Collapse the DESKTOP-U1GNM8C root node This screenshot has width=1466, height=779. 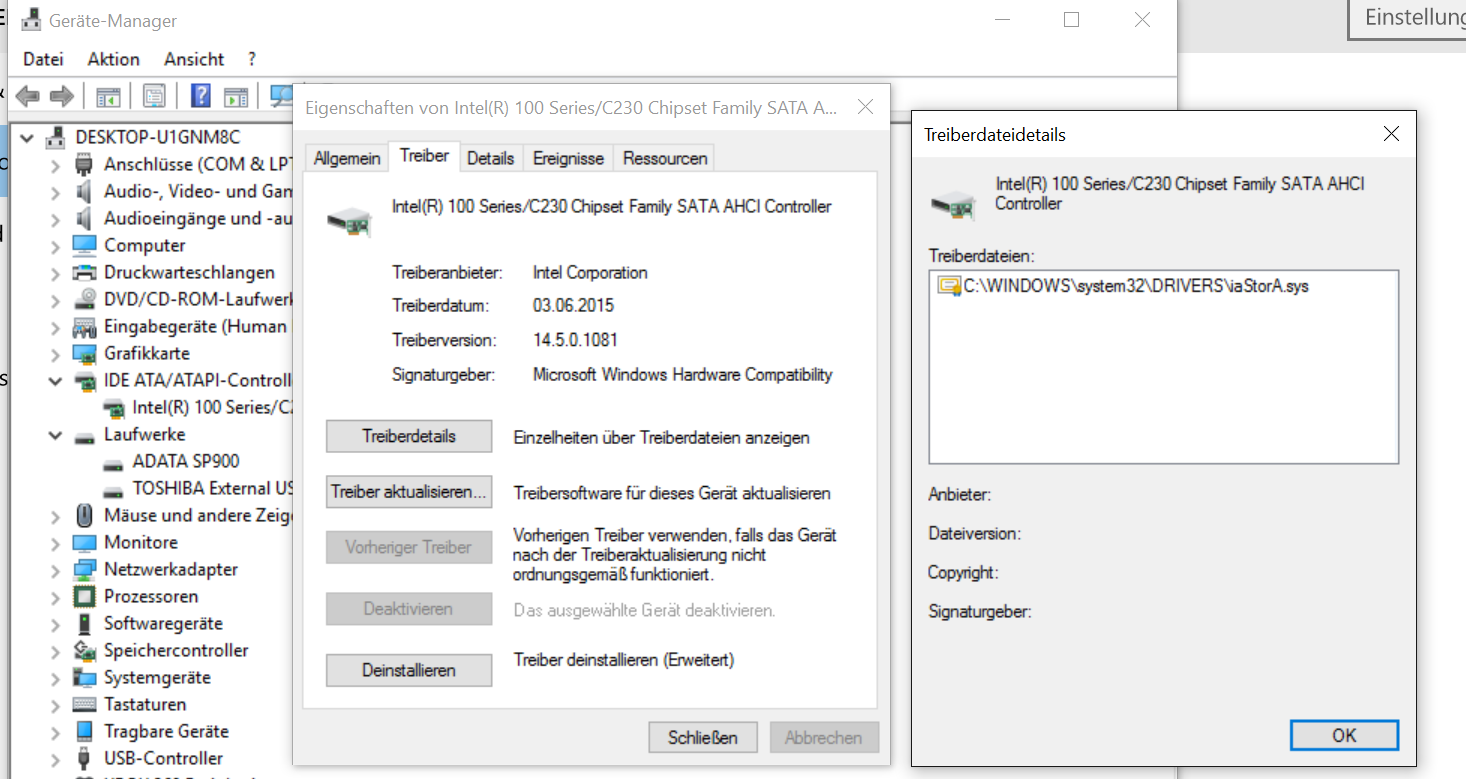click(x=28, y=137)
